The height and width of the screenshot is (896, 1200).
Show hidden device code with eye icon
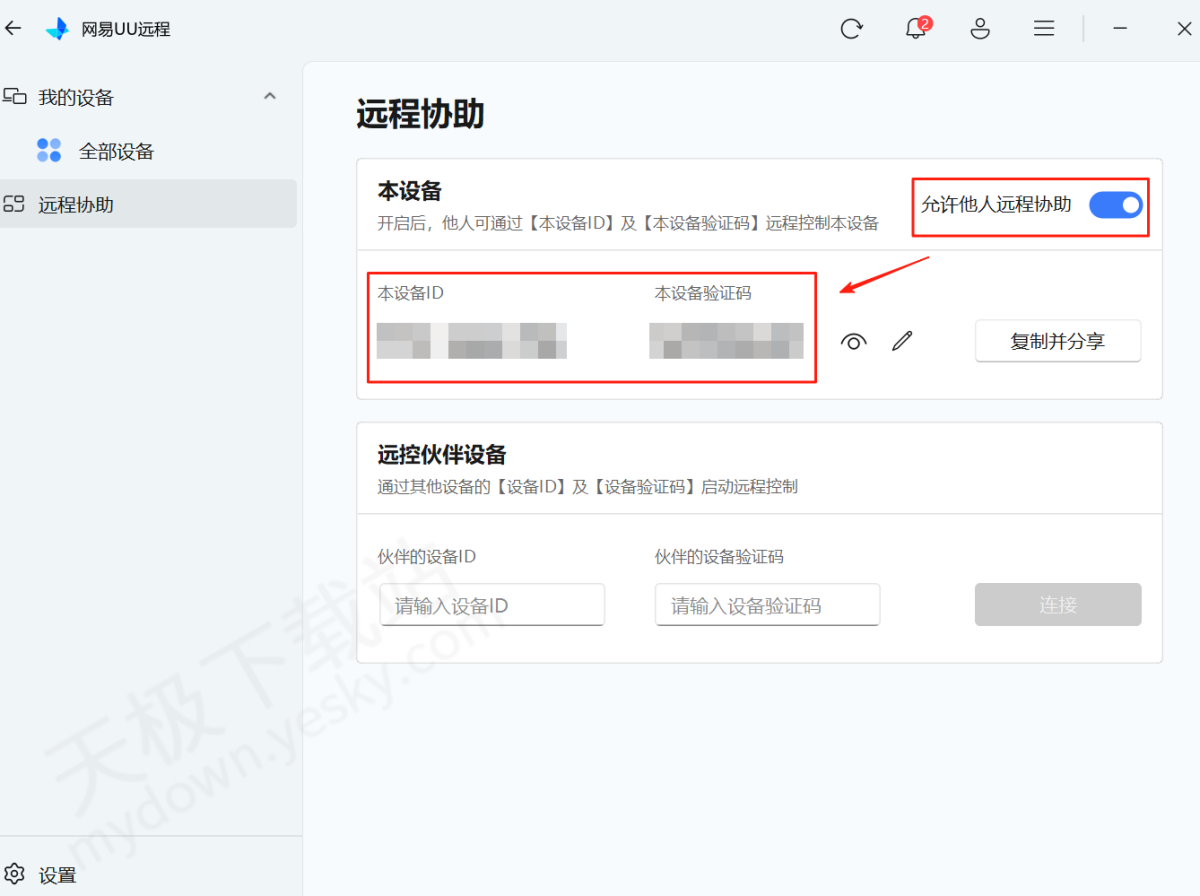[853, 342]
